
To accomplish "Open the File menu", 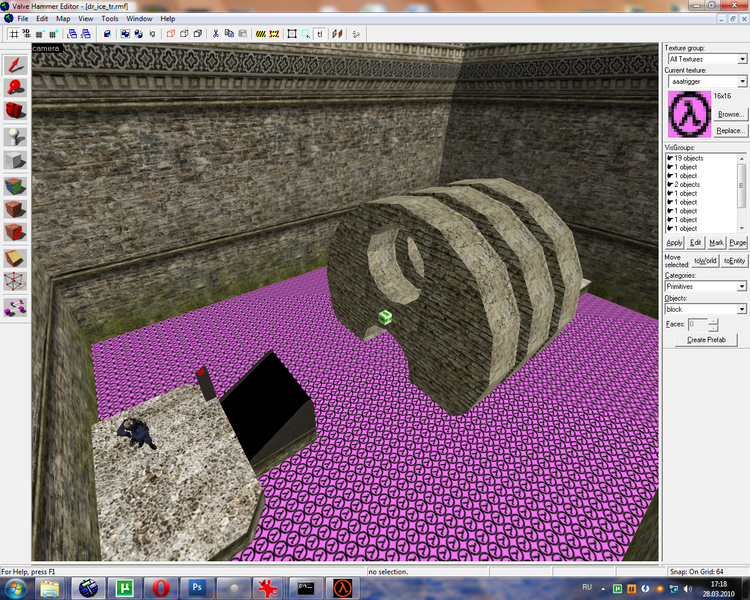I will (22, 19).
